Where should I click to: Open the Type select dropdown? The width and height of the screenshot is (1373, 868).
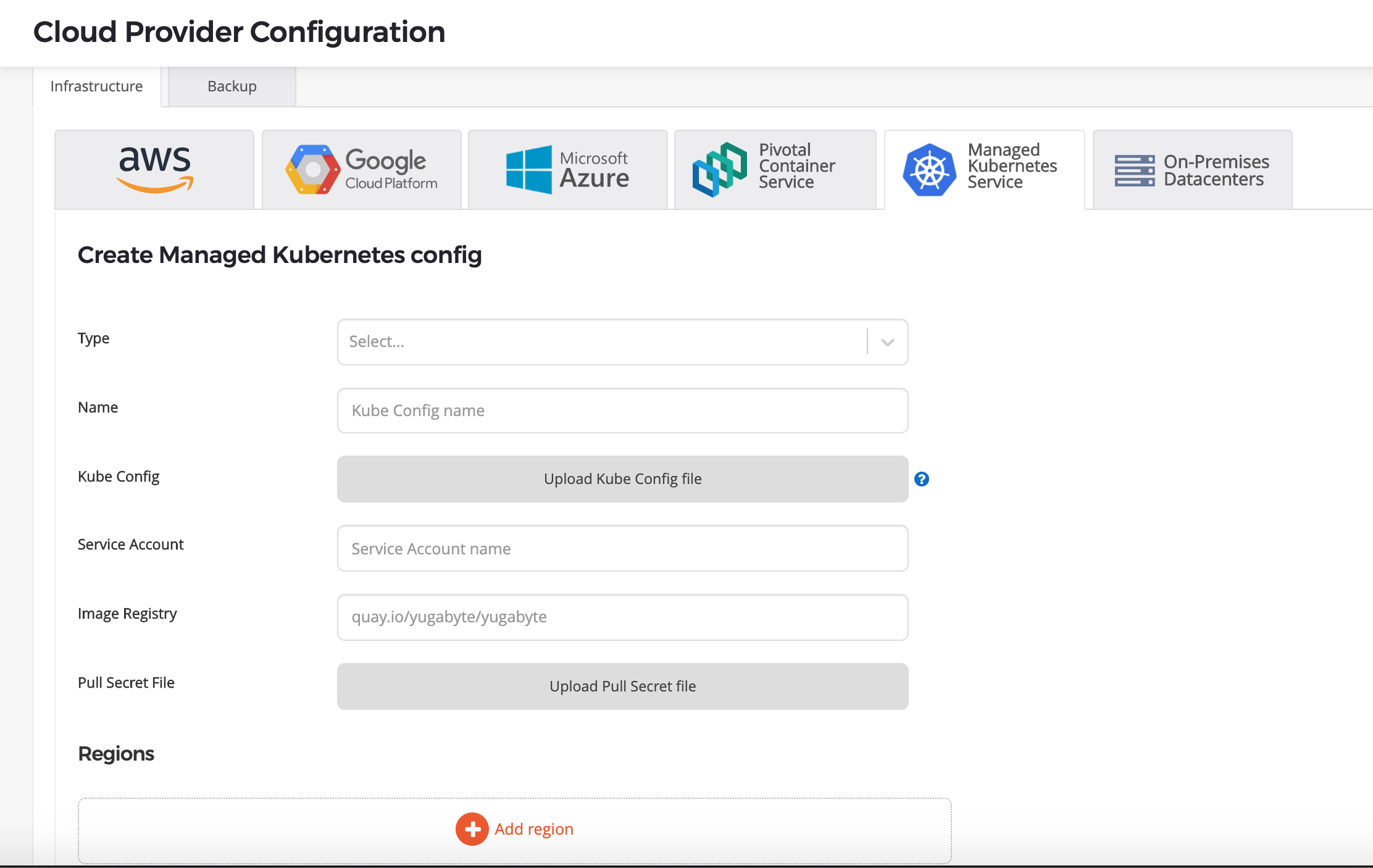click(x=622, y=342)
